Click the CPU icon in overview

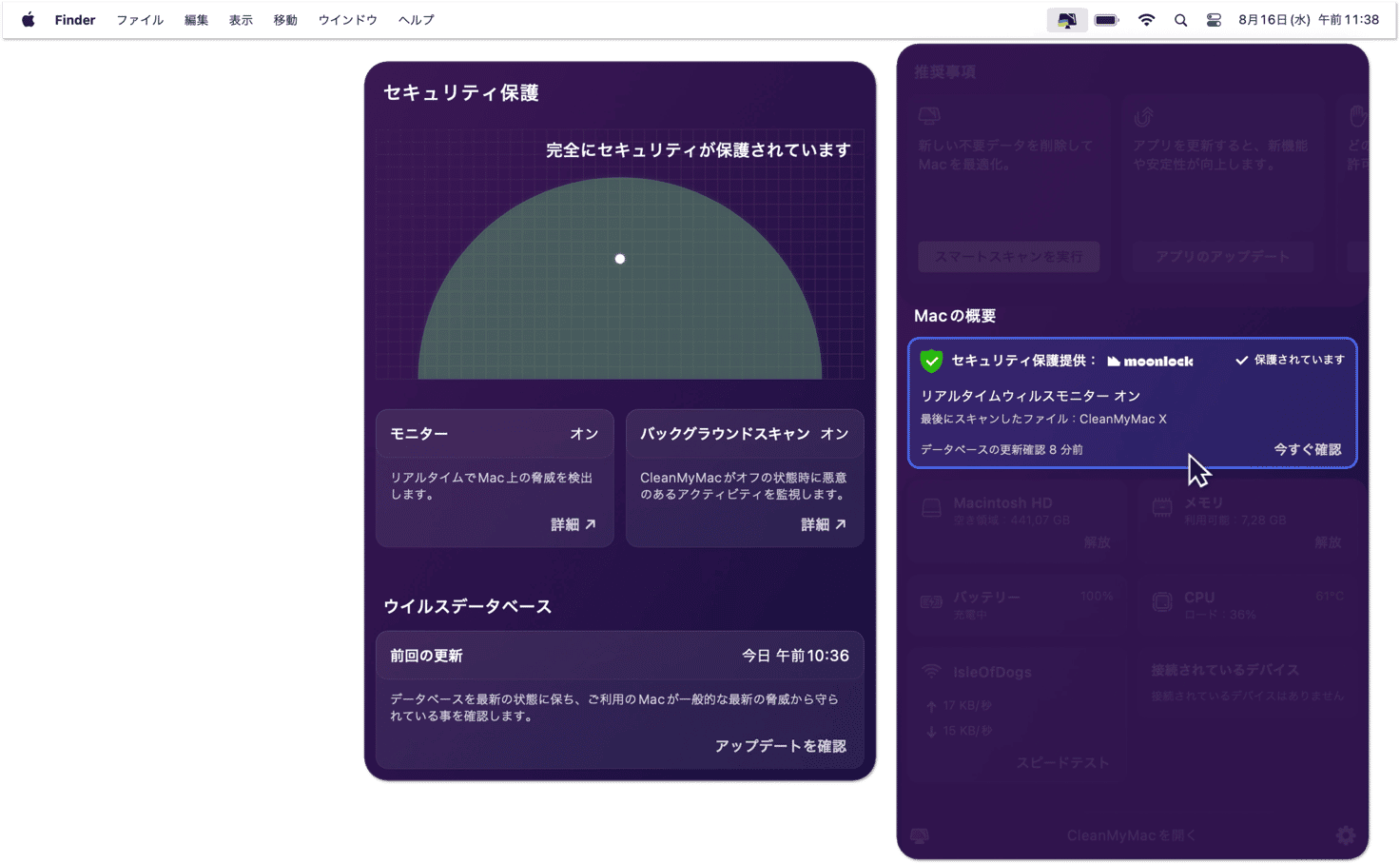1162,602
